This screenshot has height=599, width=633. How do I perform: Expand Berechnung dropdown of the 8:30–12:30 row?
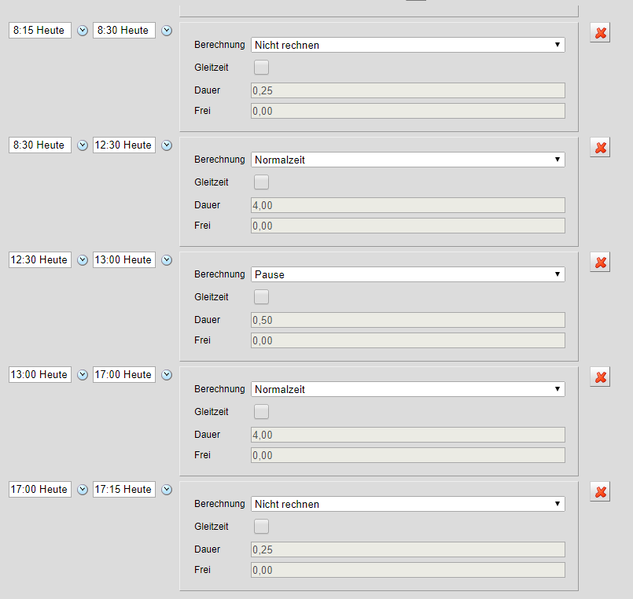(x=408, y=159)
